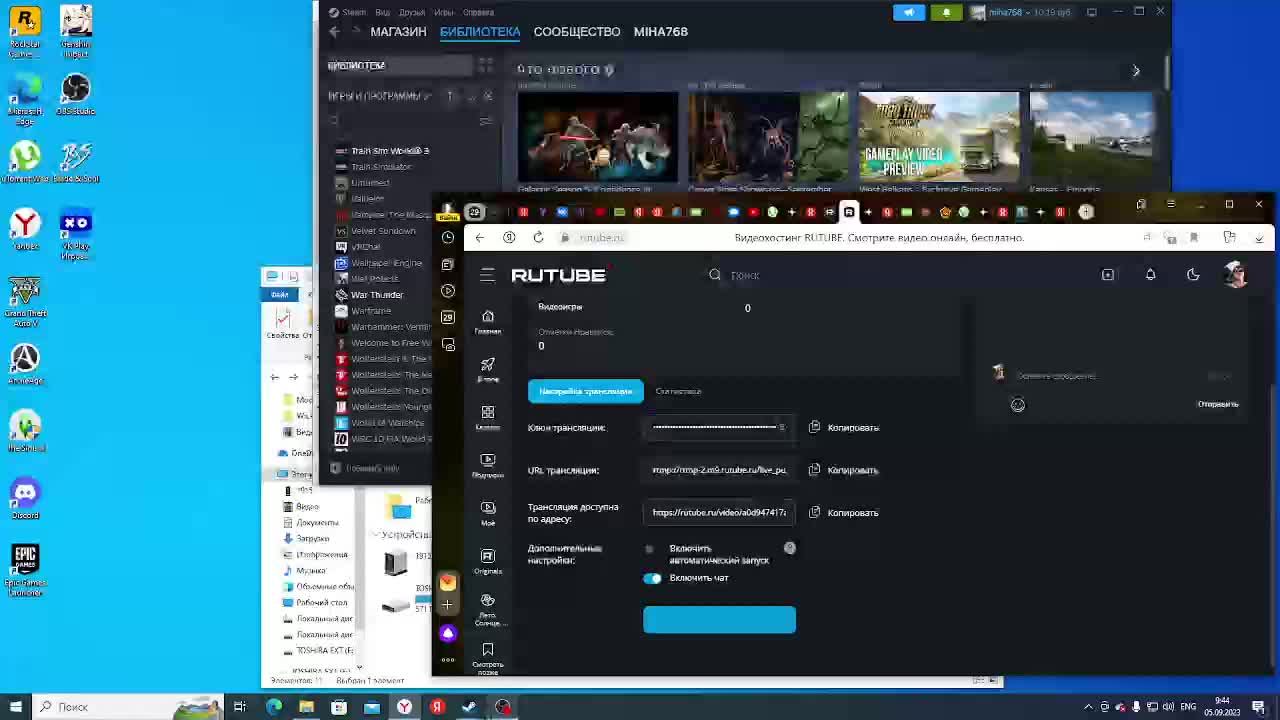Click Steam broadcast announcements megaphone button
The width and height of the screenshot is (1280, 720).
(x=908, y=12)
